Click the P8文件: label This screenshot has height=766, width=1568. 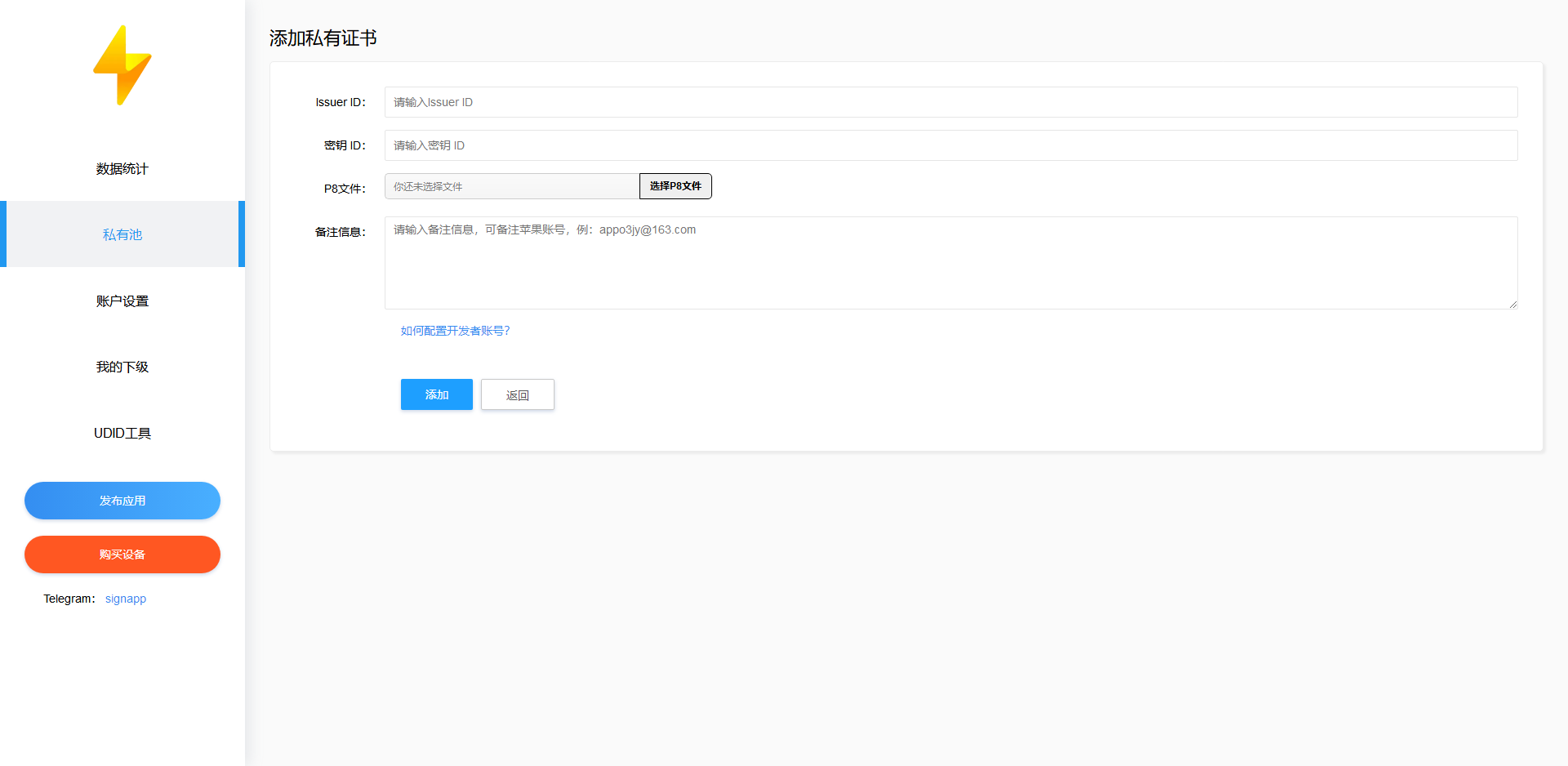click(345, 189)
